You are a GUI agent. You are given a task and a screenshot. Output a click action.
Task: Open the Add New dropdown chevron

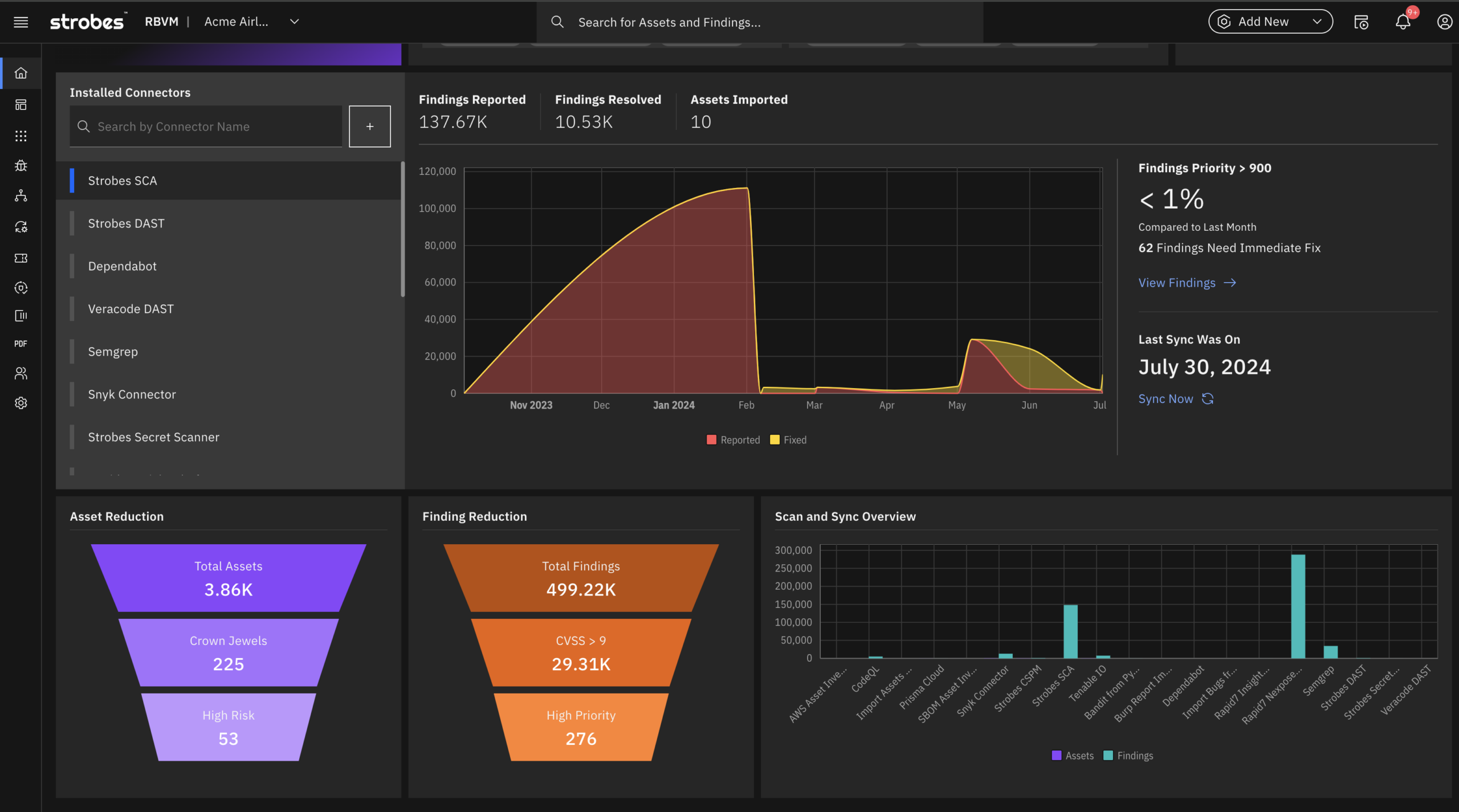point(1317,21)
